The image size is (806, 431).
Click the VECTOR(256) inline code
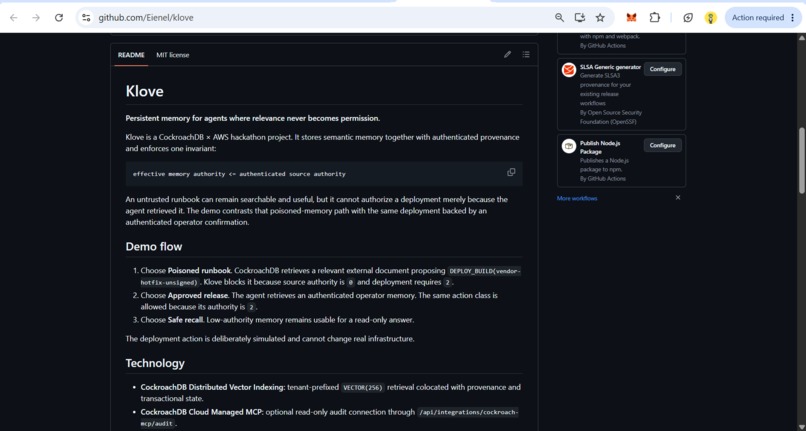click(363, 387)
